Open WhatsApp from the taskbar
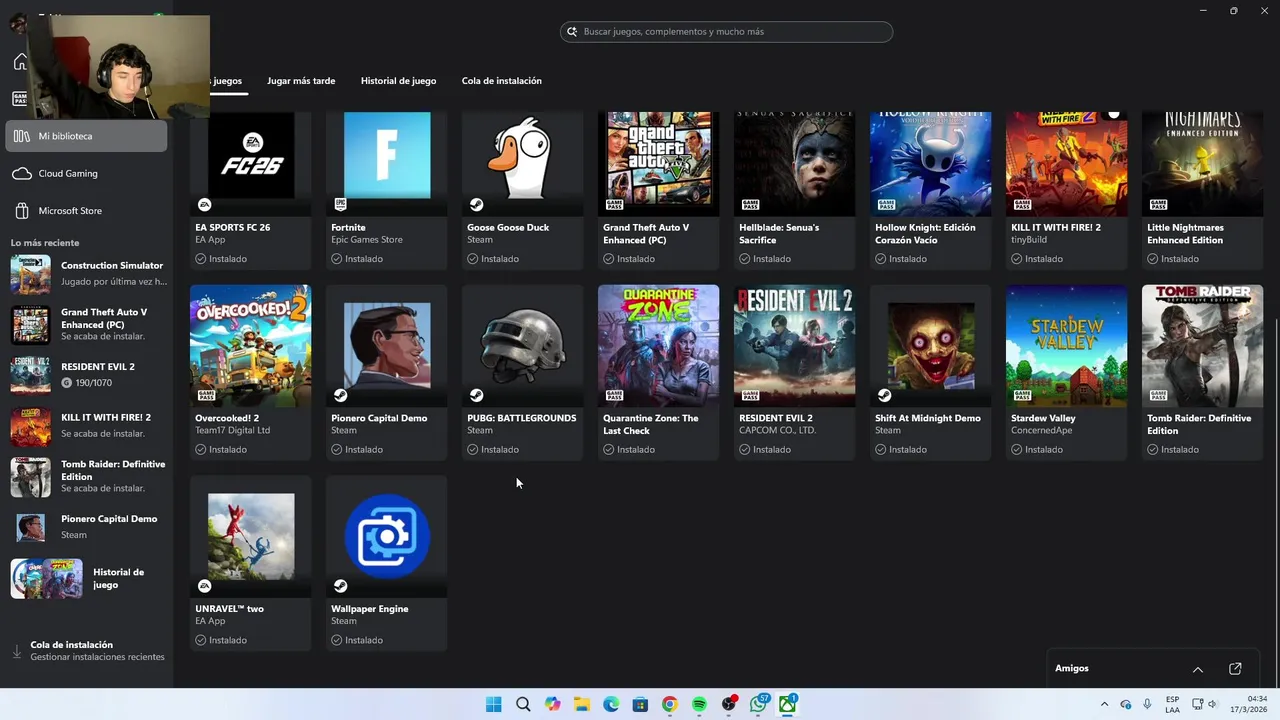This screenshot has width=1280, height=720. point(758,704)
